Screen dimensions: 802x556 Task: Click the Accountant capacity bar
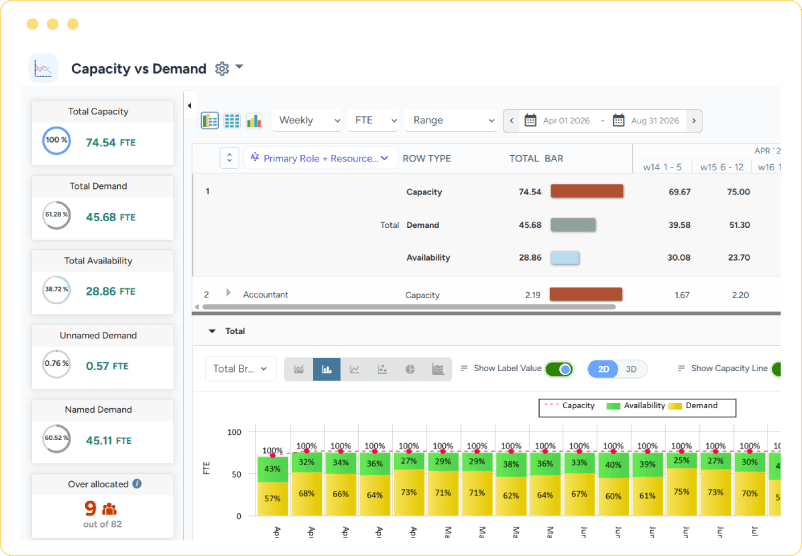click(586, 294)
